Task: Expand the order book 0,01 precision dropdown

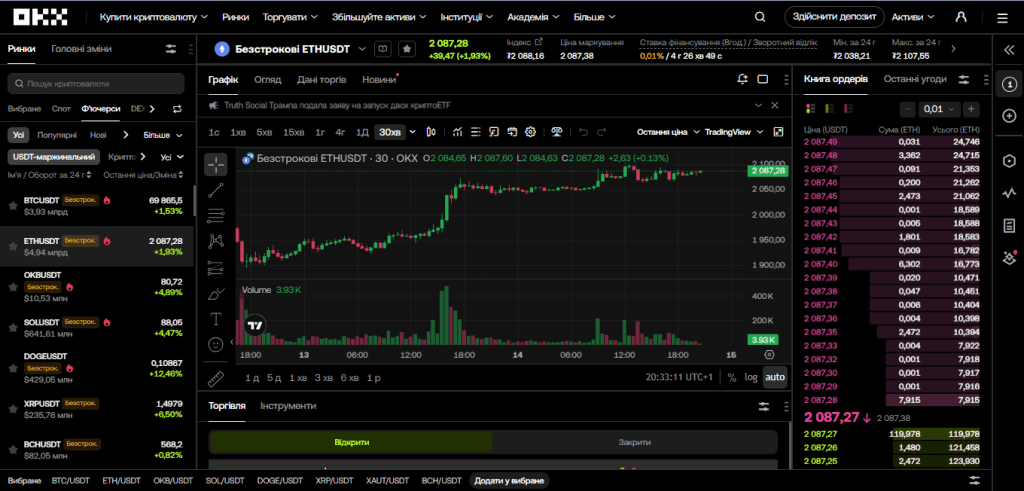Action: click(x=940, y=109)
